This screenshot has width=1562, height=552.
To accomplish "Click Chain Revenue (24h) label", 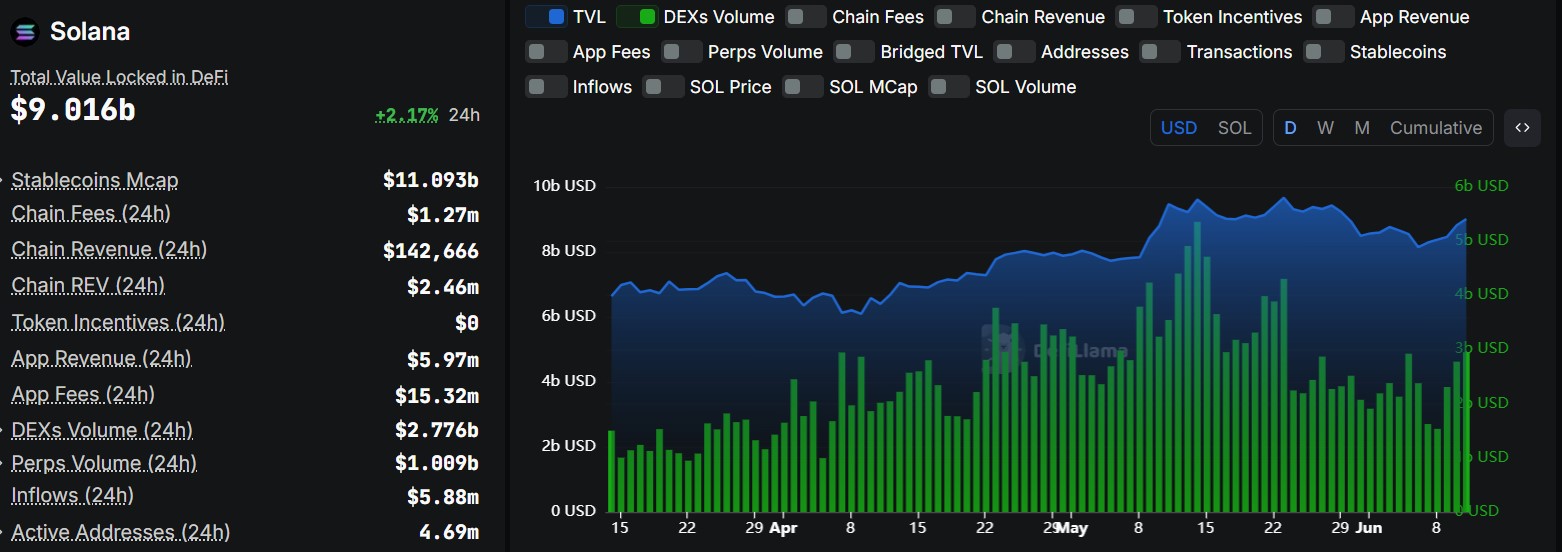I will click(109, 250).
